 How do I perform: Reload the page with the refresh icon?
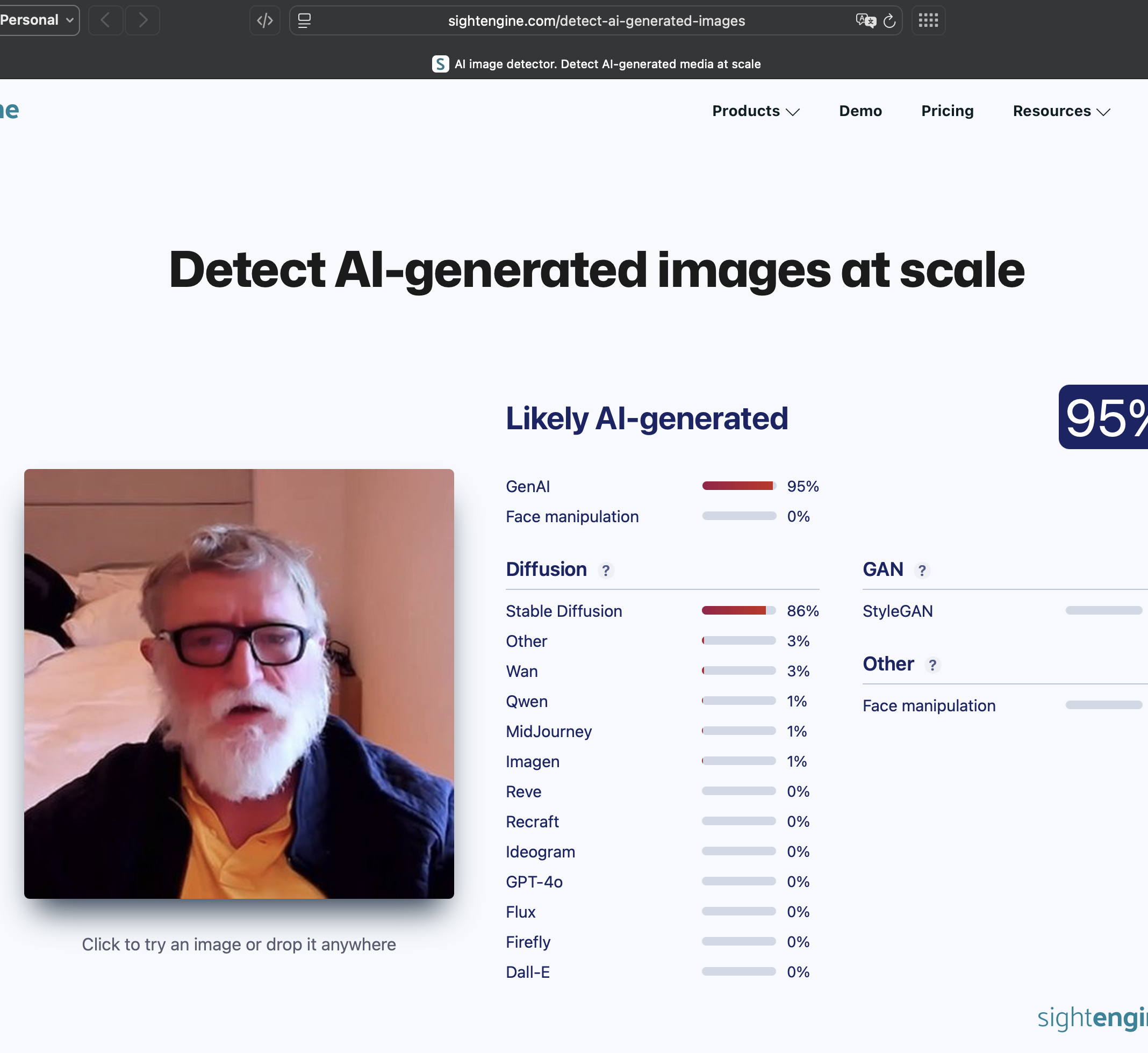point(889,21)
